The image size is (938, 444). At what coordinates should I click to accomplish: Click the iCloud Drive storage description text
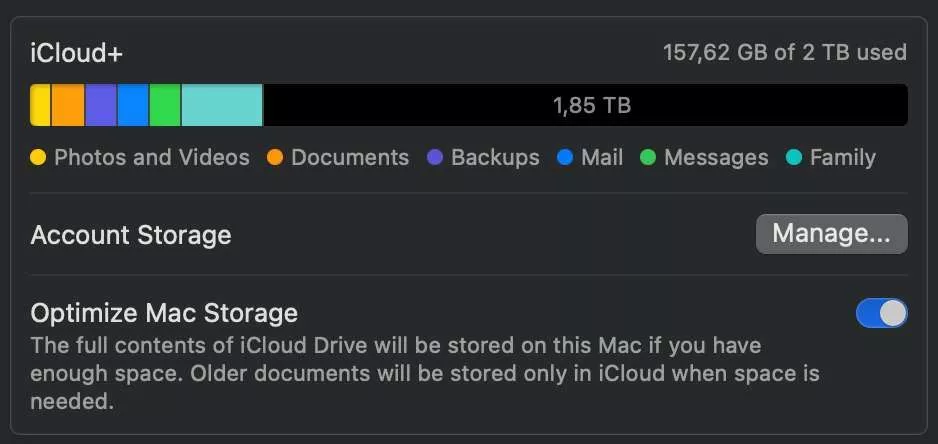pos(425,374)
